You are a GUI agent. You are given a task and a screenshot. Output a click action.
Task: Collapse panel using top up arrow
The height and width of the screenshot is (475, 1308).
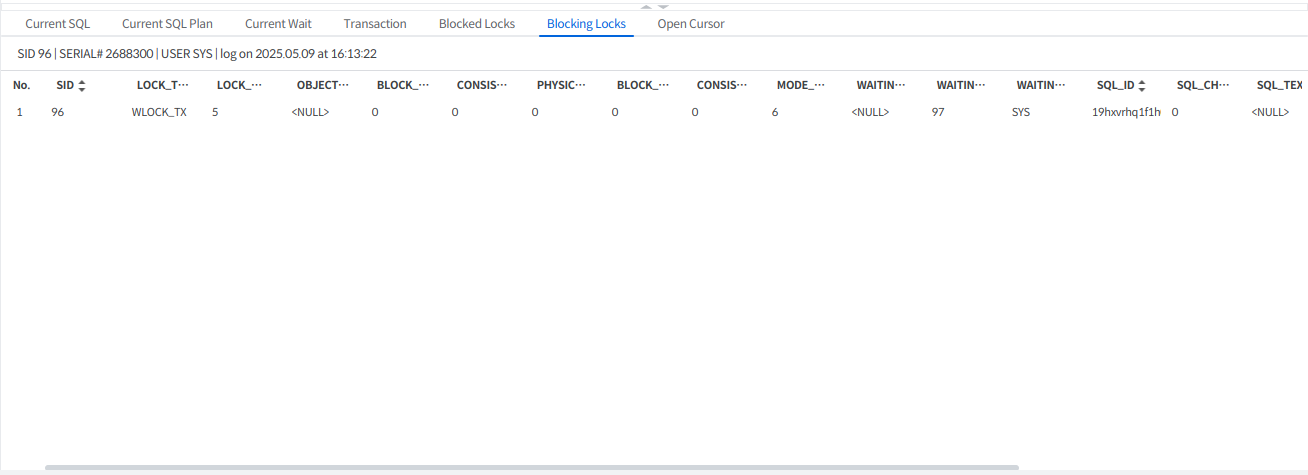tap(646, 6)
